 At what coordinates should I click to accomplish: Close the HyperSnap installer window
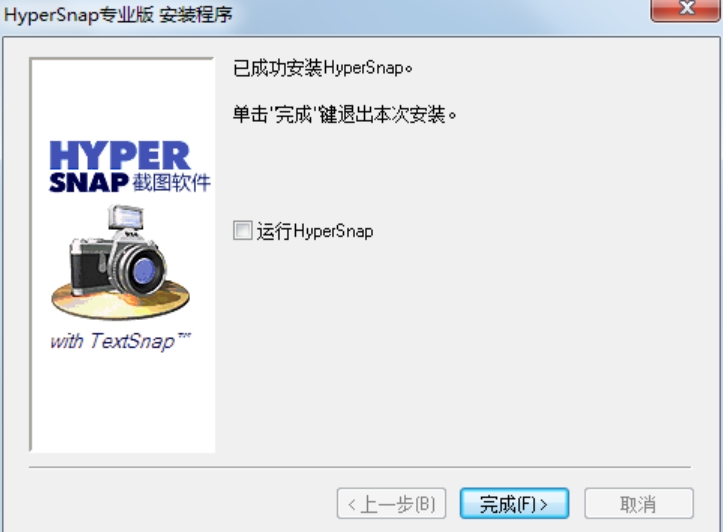coord(686,9)
